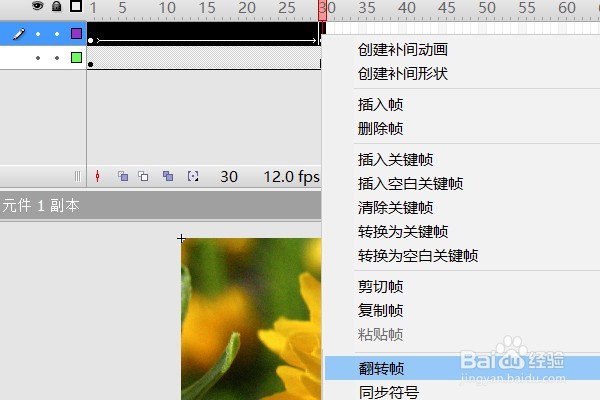Click the registration crosshair on the stage
The image size is (600, 400).
(181, 239)
